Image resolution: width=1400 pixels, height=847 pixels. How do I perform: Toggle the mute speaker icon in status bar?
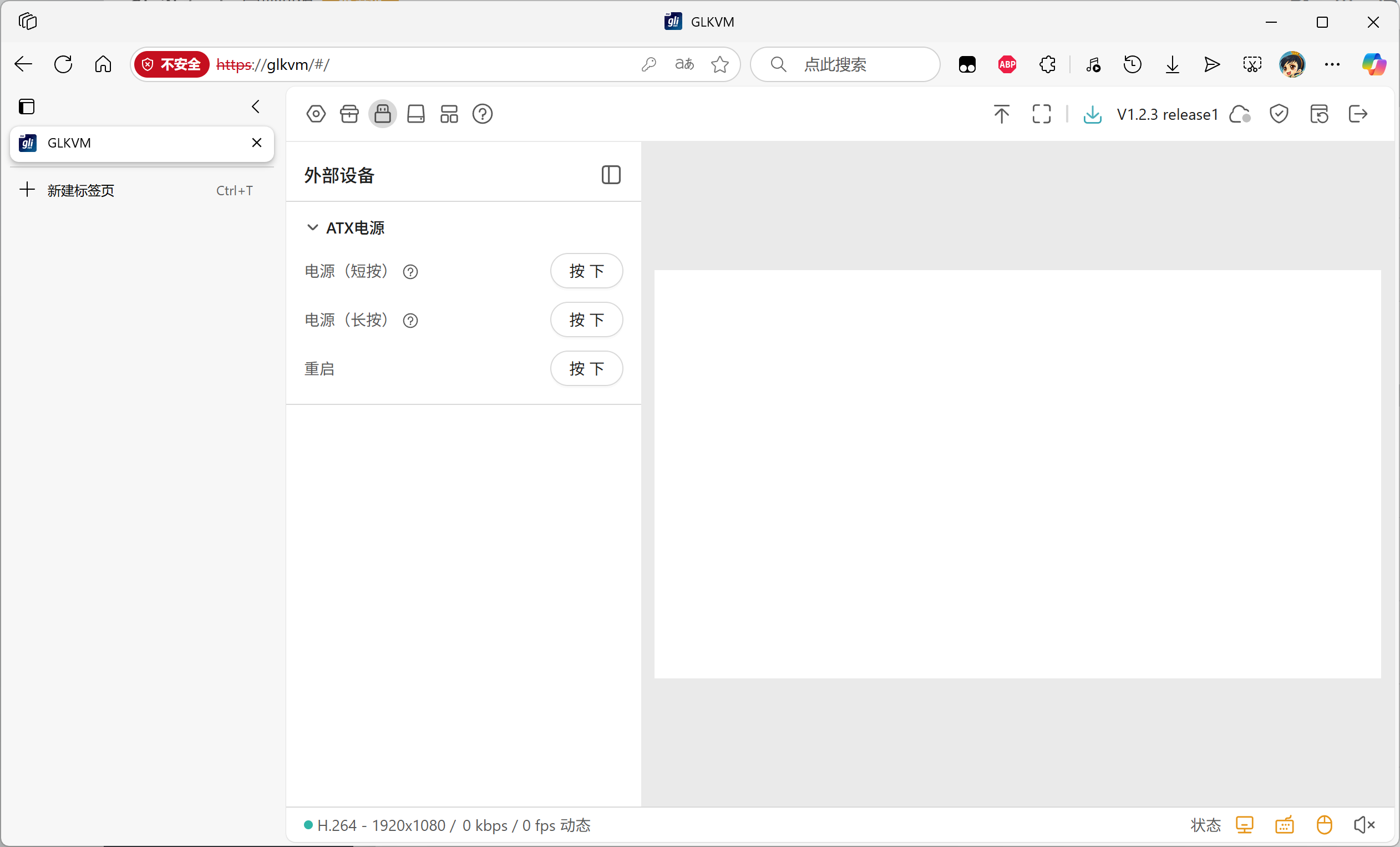click(1363, 824)
